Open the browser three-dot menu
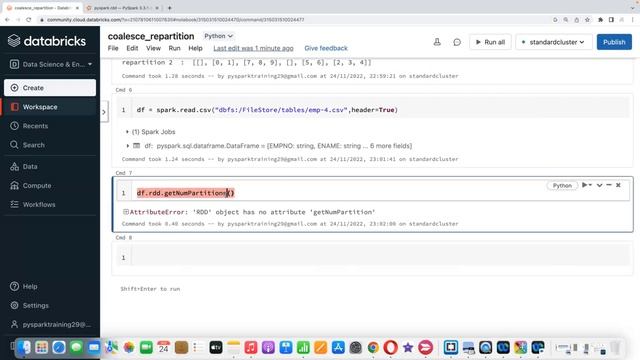This screenshot has width=640, height=360. pyautogui.click(x=633, y=20)
